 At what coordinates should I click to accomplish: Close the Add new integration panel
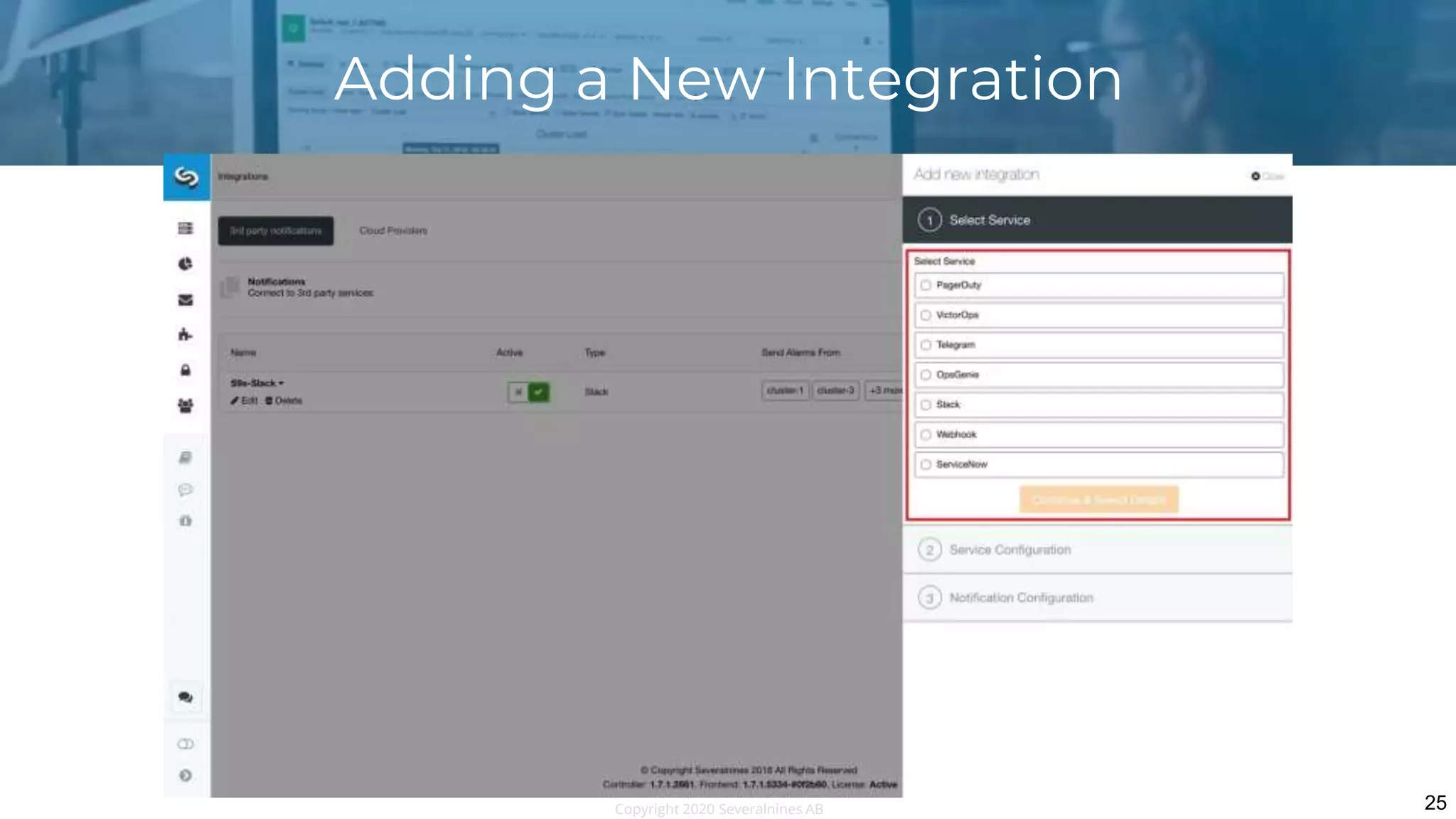coord(1268,176)
